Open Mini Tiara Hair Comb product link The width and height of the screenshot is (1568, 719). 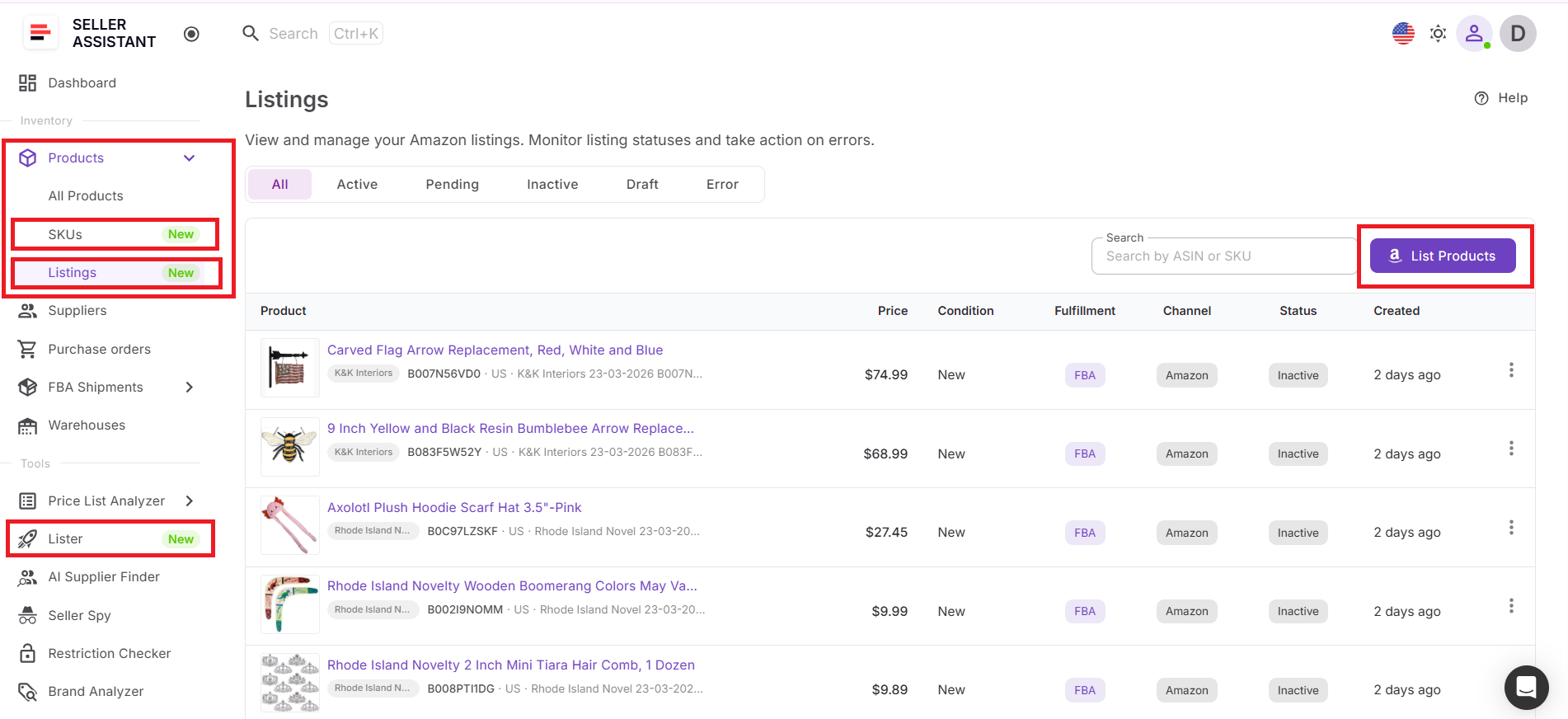click(x=511, y=665)
